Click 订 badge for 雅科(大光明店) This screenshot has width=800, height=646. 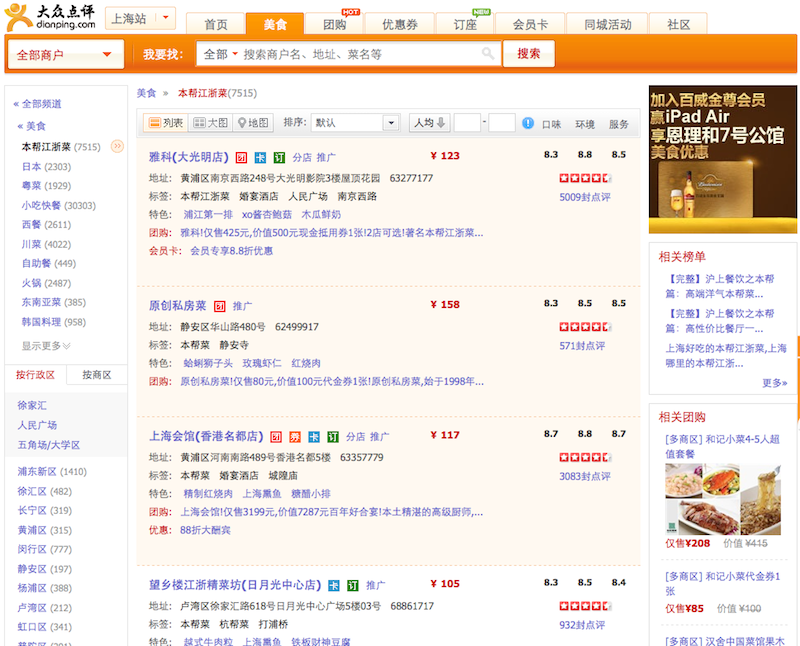pos(279,158)
